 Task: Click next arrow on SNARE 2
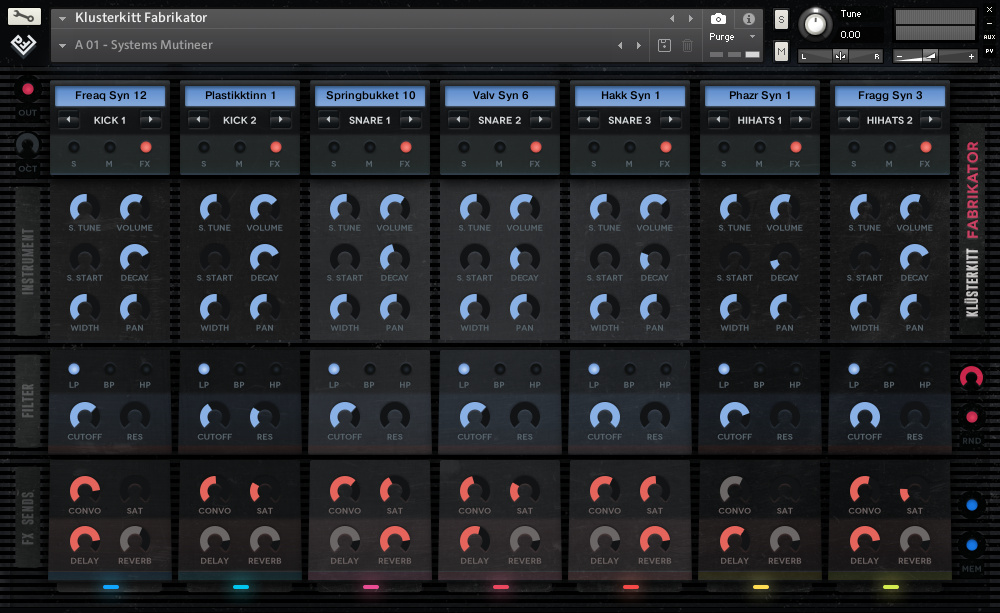point(540,119)
